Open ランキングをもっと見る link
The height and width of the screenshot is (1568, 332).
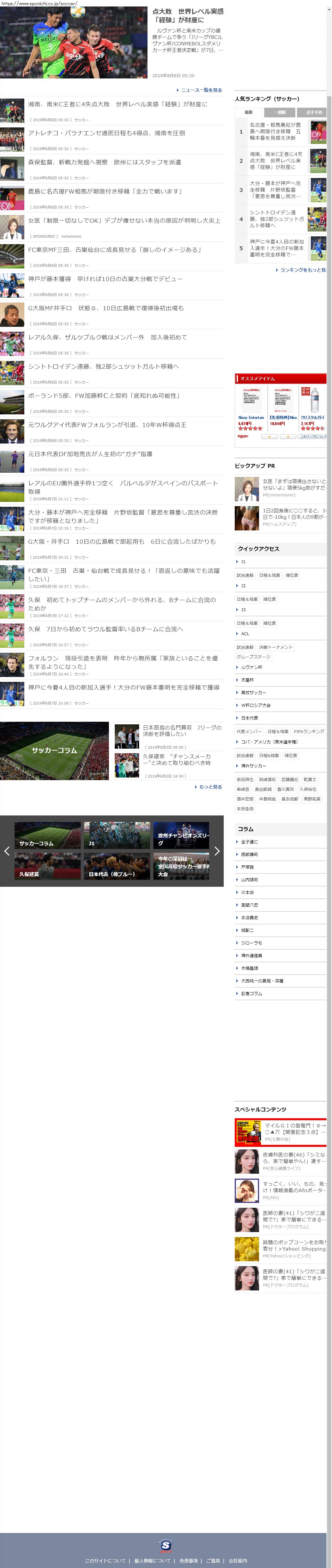[302, 270]
